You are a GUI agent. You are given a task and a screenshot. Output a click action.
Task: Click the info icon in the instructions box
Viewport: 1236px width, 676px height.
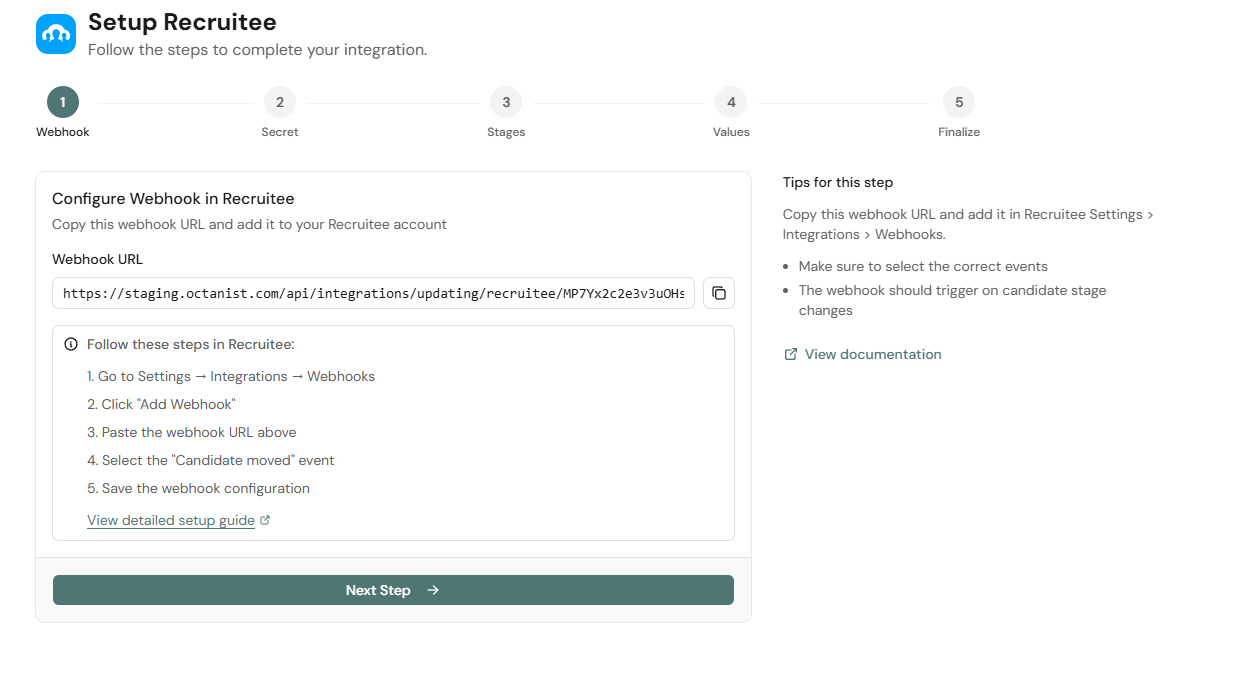tap(71, 343)
